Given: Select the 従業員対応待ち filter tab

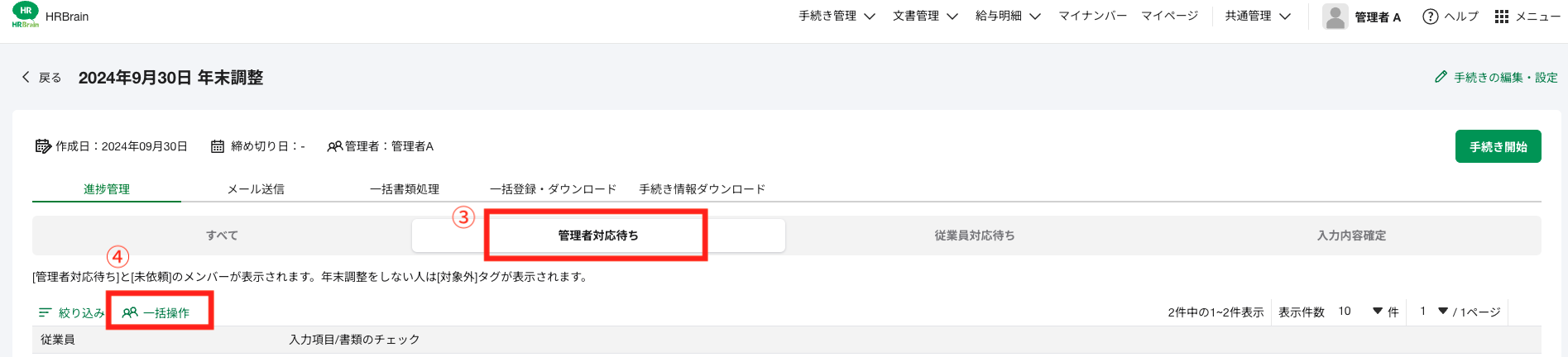Looking at the screenshot, I should pyautogui.click(x=974, y=236).
